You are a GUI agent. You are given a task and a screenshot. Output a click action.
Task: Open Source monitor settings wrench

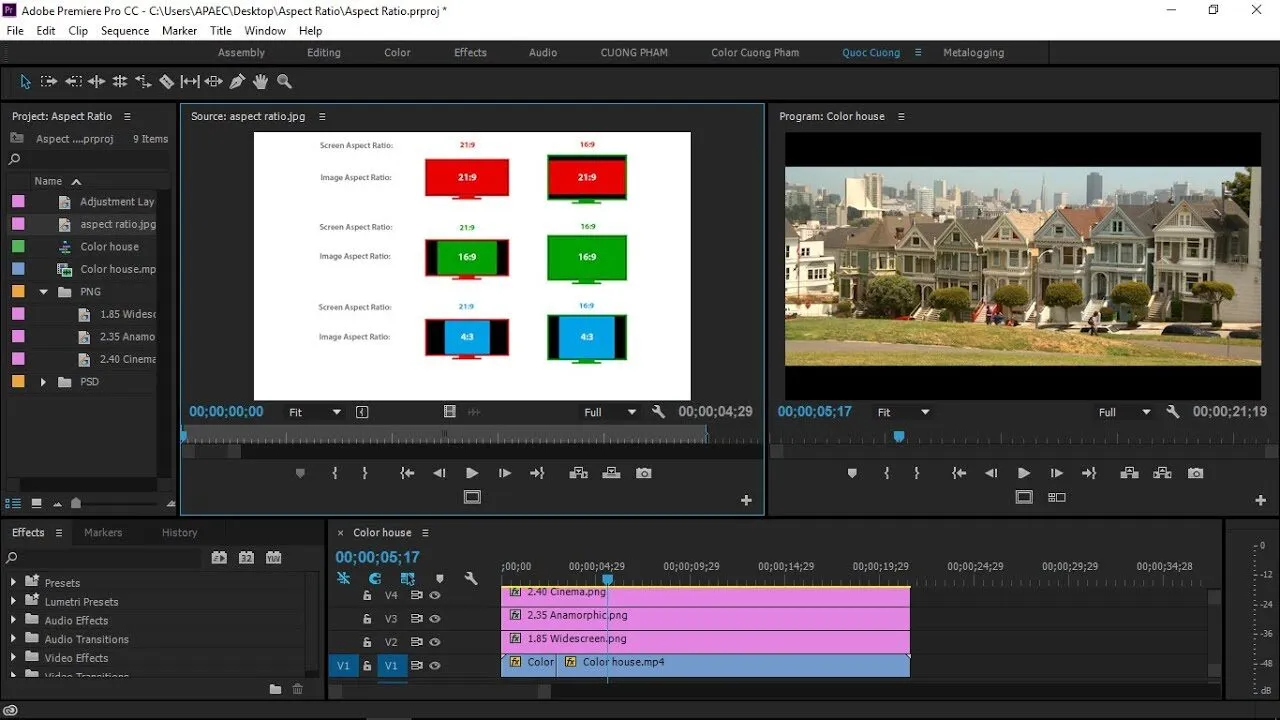[658, 411]
